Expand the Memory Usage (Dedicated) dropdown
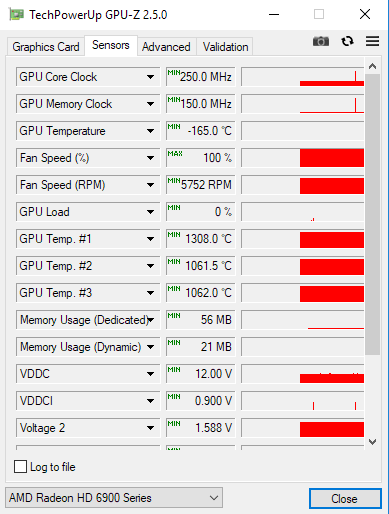 88,320
